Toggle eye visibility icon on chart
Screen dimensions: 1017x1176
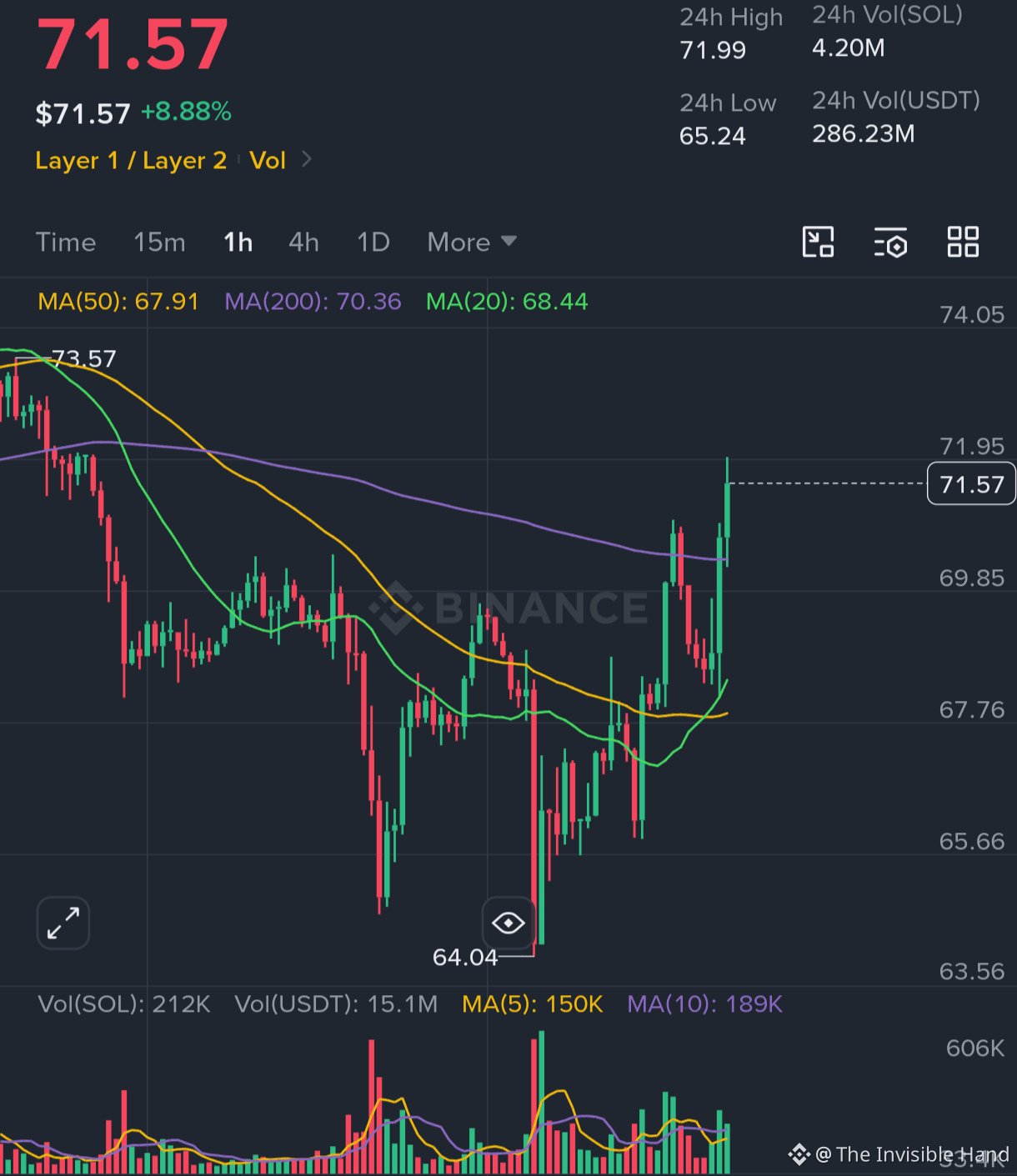coord(508,923)
